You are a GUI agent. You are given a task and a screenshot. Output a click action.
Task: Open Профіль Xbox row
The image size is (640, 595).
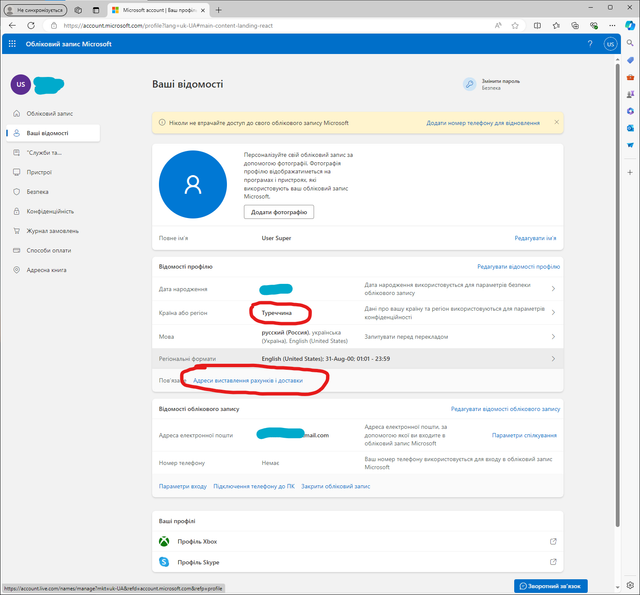(x=358, y=542)
